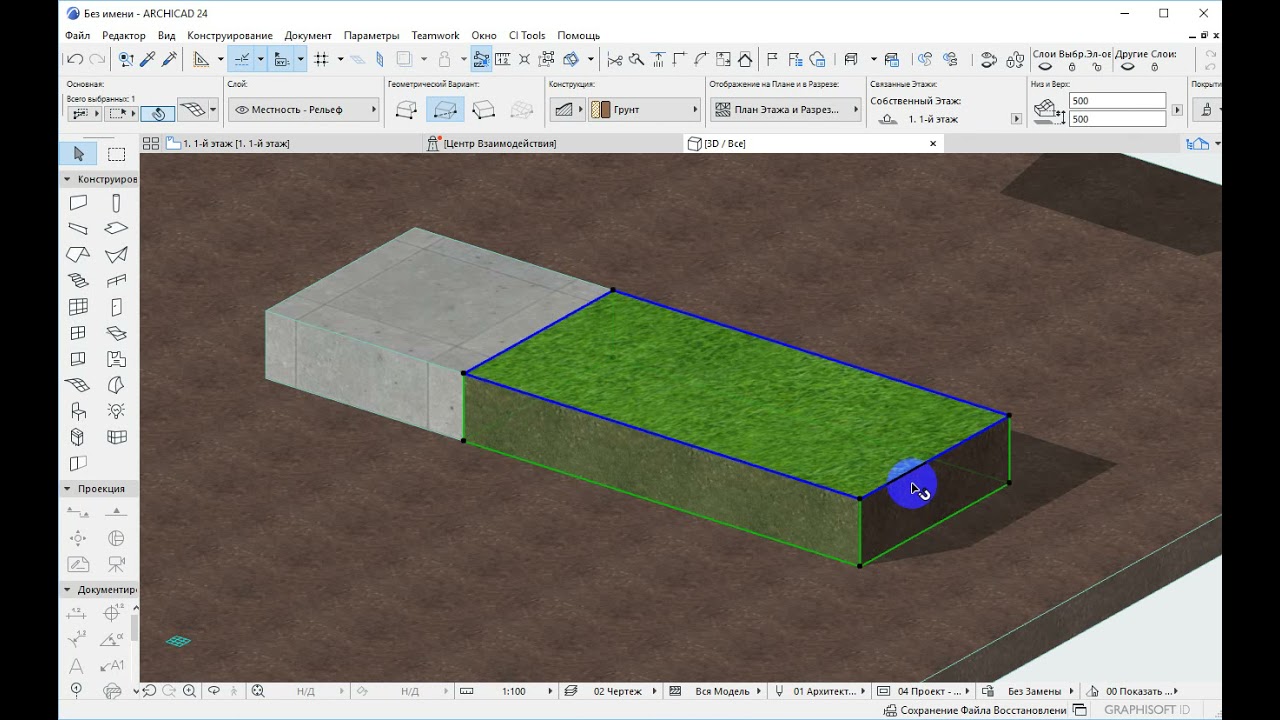
Task: Select the Column tool
Action: click(x=117, y=203)
